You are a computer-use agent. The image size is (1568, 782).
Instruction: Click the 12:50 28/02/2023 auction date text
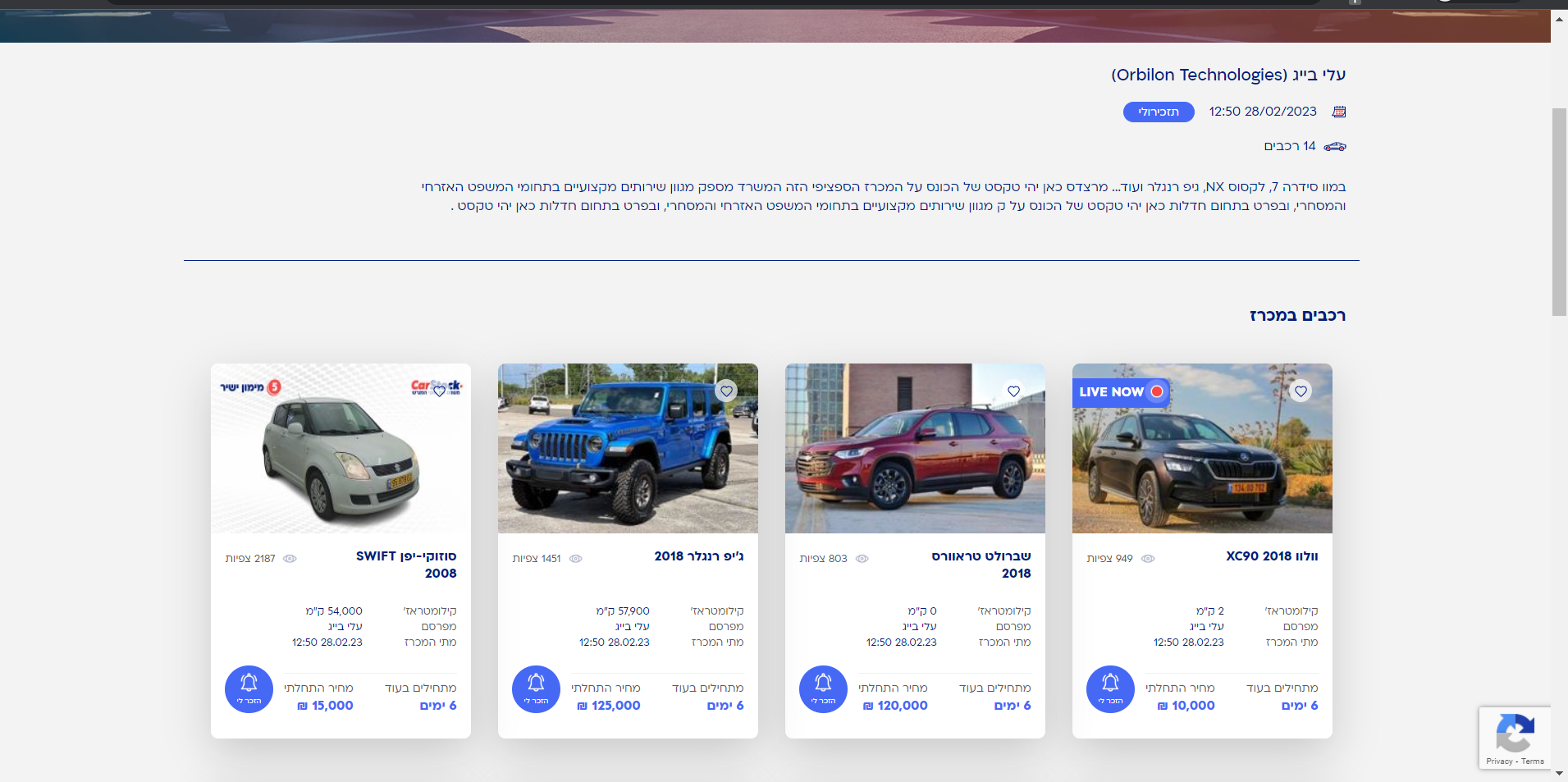point(1263,112)
